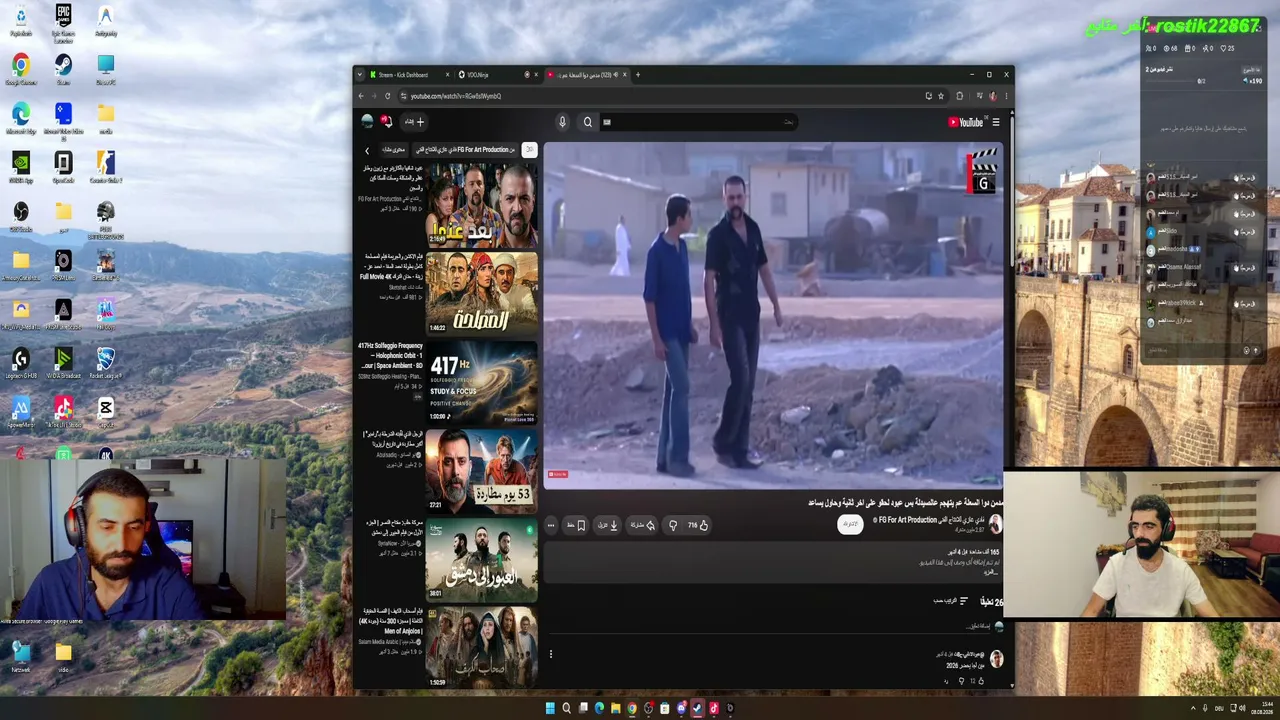Screen dimensions: 1280x720
Task: Click the YouTube create button
Action: [414, 122]
